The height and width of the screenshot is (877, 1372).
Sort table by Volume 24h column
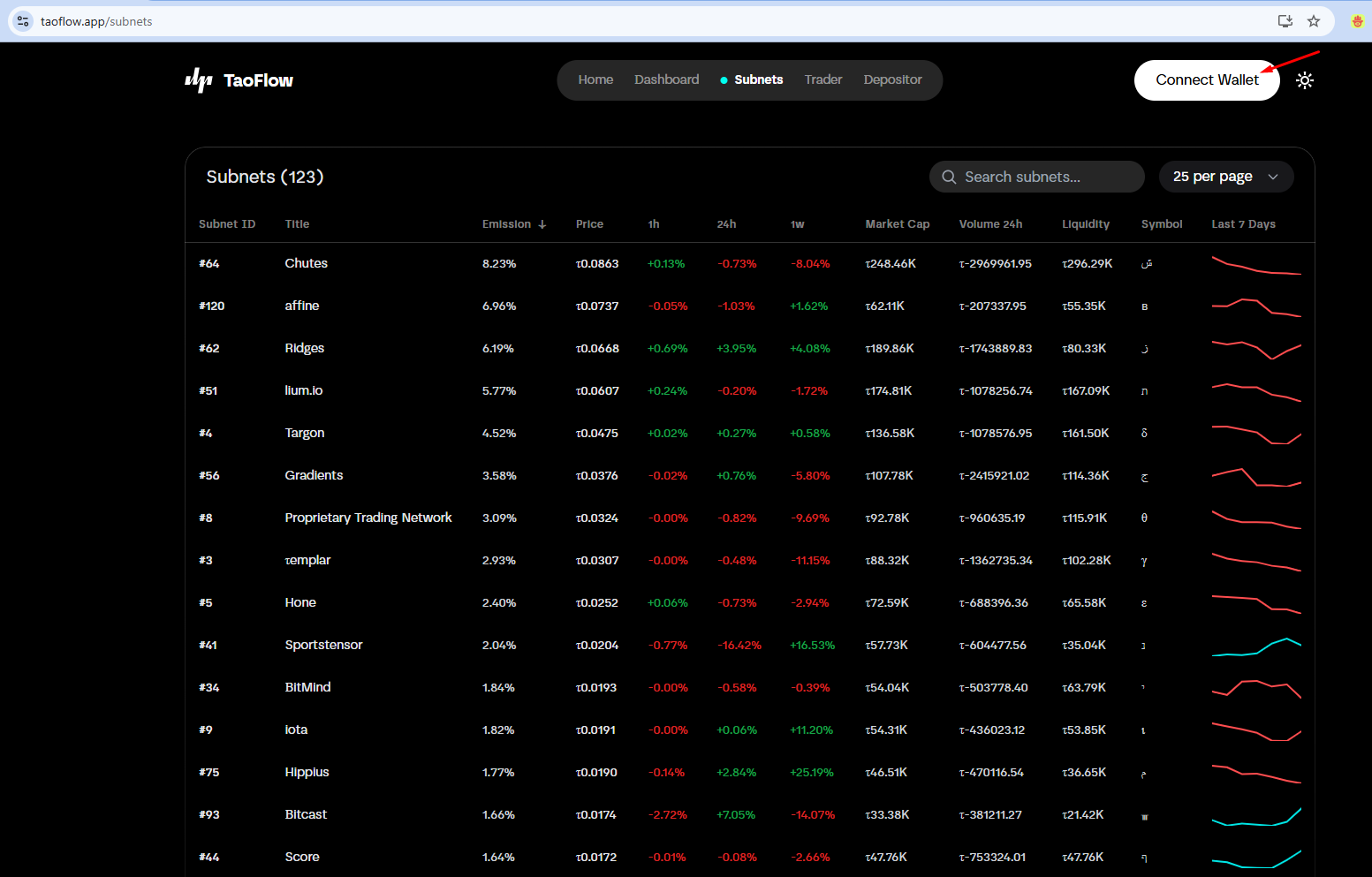(990, 224)
